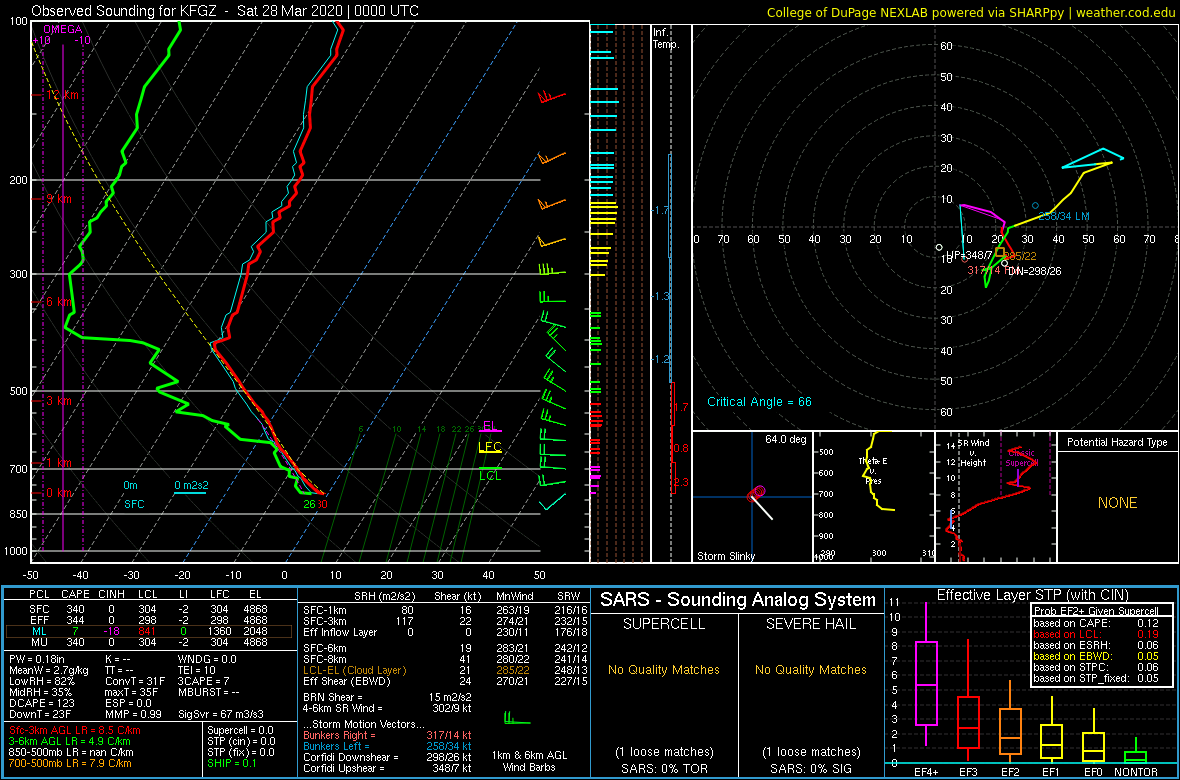Click the 'Eff Shear (EBWD)' row label
This screenshot has width=1180, height=780.
tap(345, 681)
